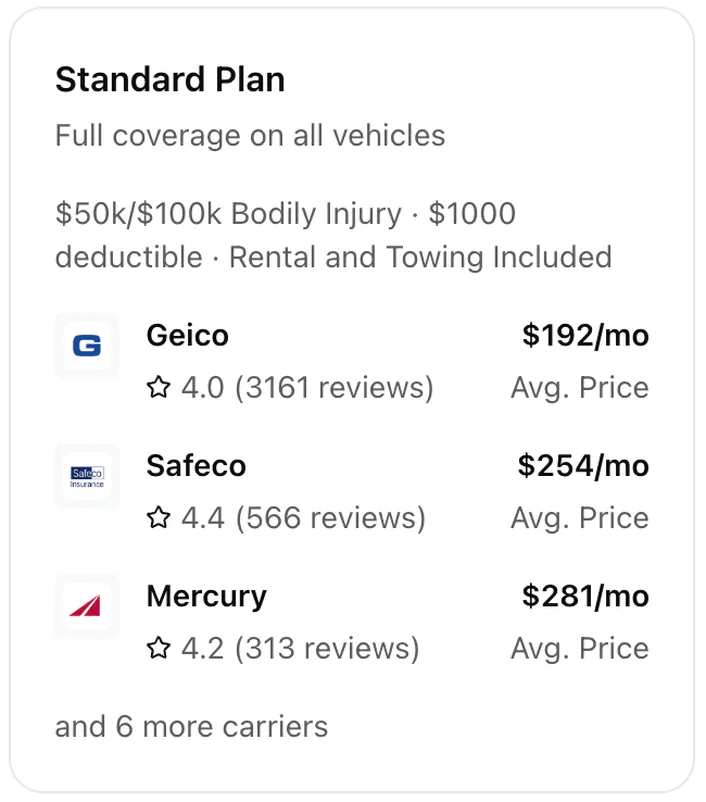Click the 'Full coverage on all vehicles' subtitle
Viewport: 706px width, 802px height.
251,136
